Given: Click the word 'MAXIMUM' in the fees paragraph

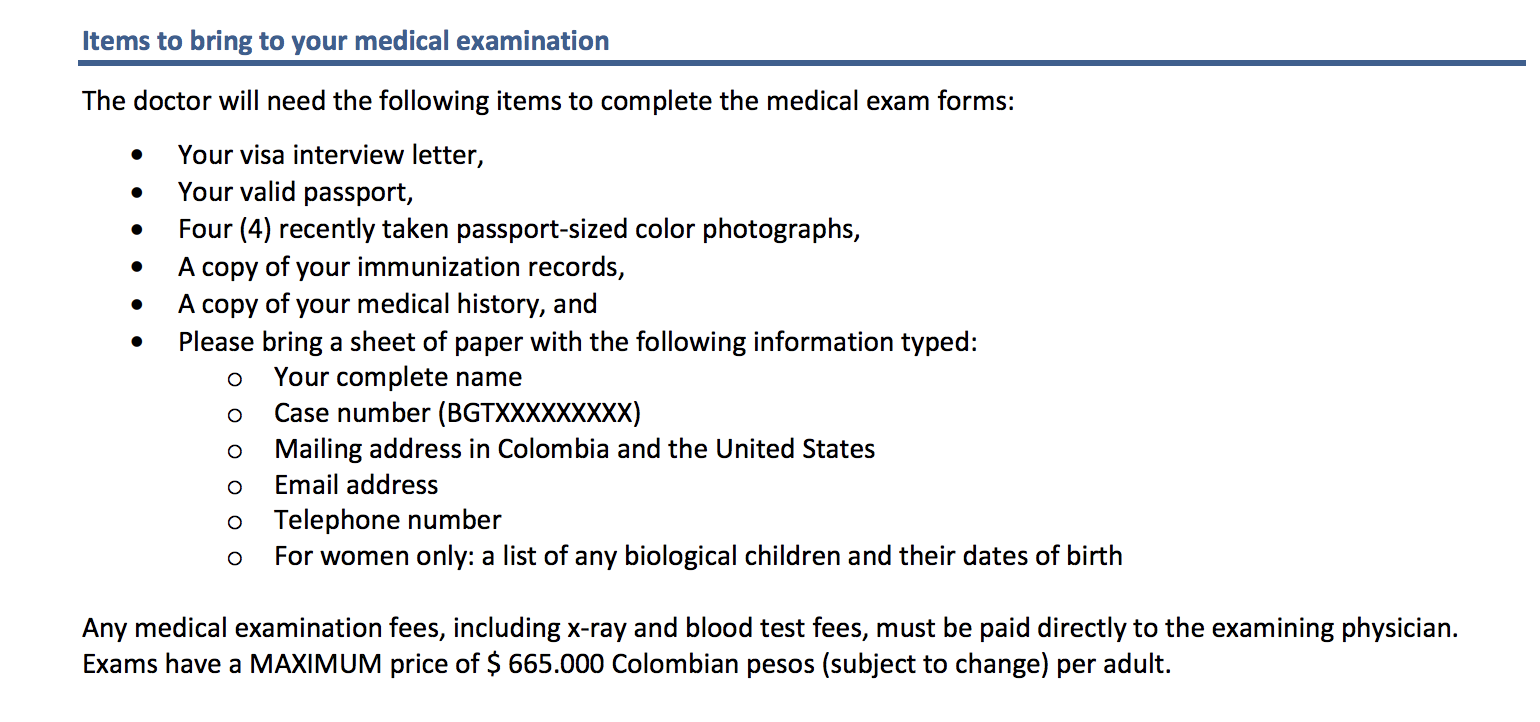Looking at the screenshot, I should (315, 665).
